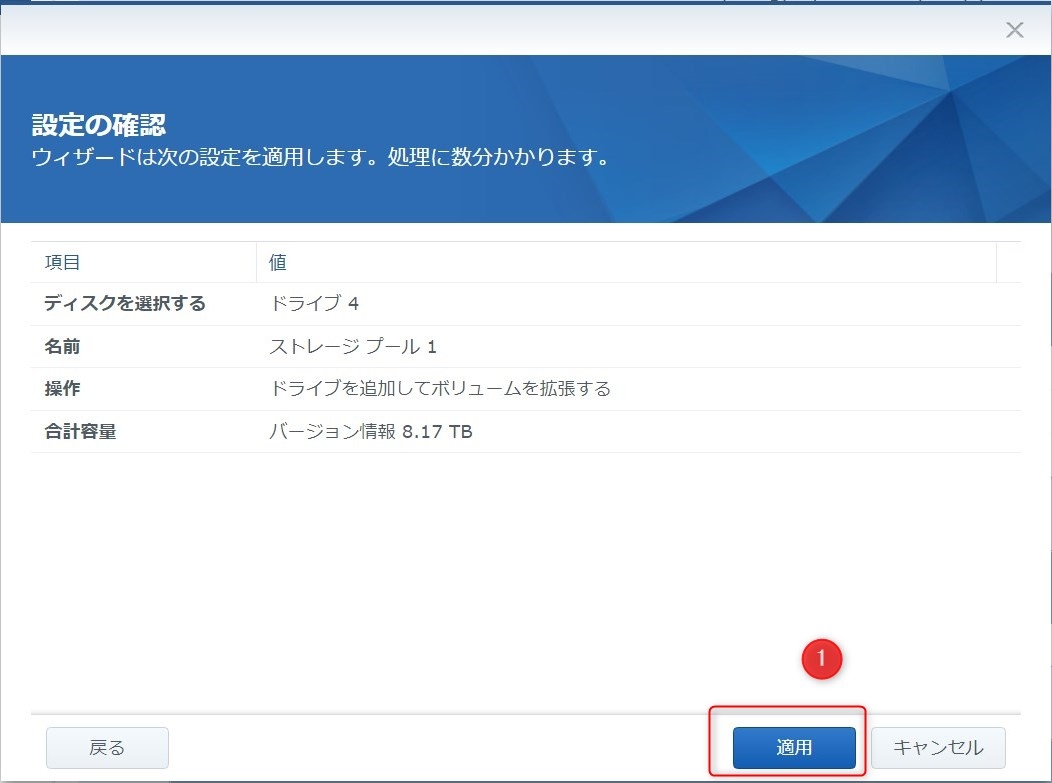Viewport: 1052px width, 783px height.
Task: Click the 設定の確認 heading
Action: point(99,125)
